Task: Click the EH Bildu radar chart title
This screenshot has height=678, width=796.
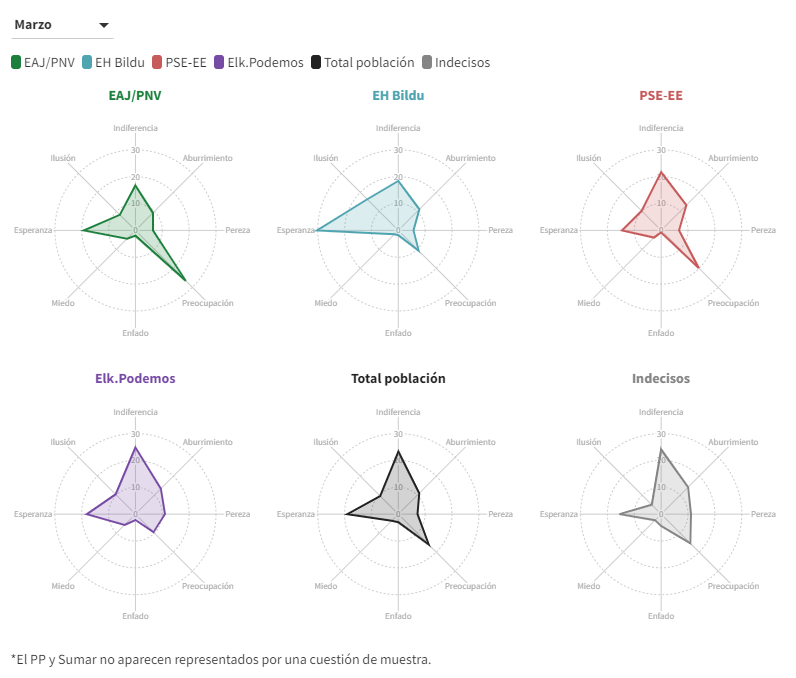Action: point(398,96)
